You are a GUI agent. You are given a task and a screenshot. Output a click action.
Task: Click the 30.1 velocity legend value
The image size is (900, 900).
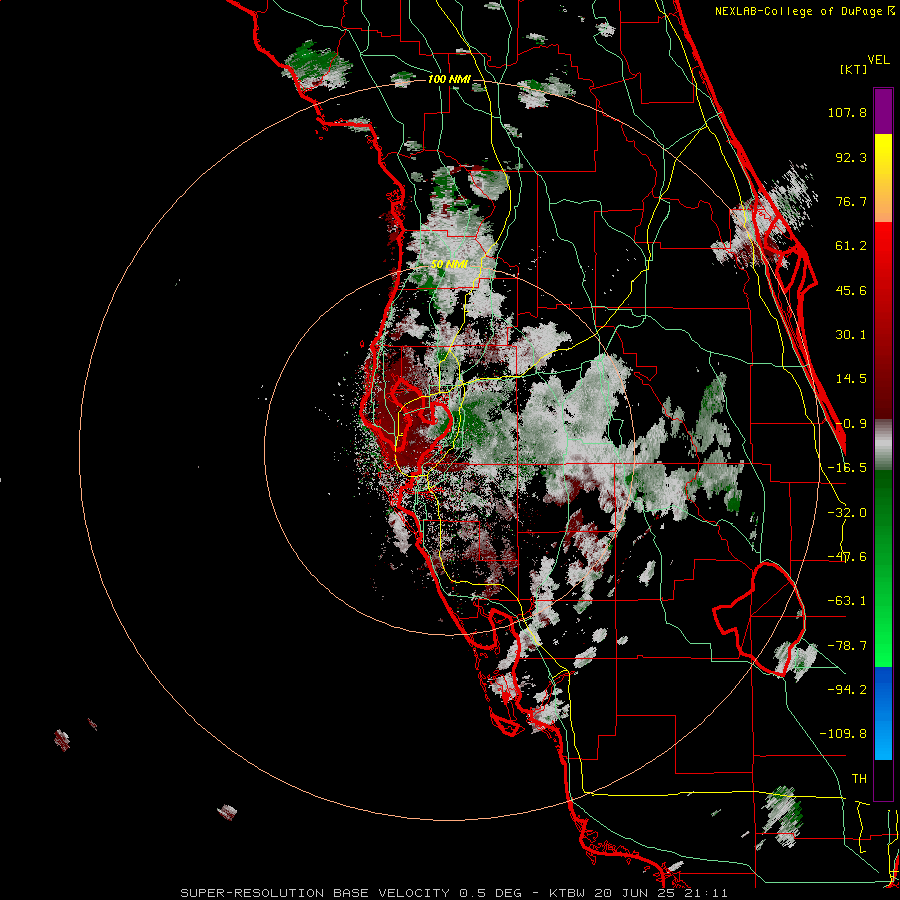point(851,335)
